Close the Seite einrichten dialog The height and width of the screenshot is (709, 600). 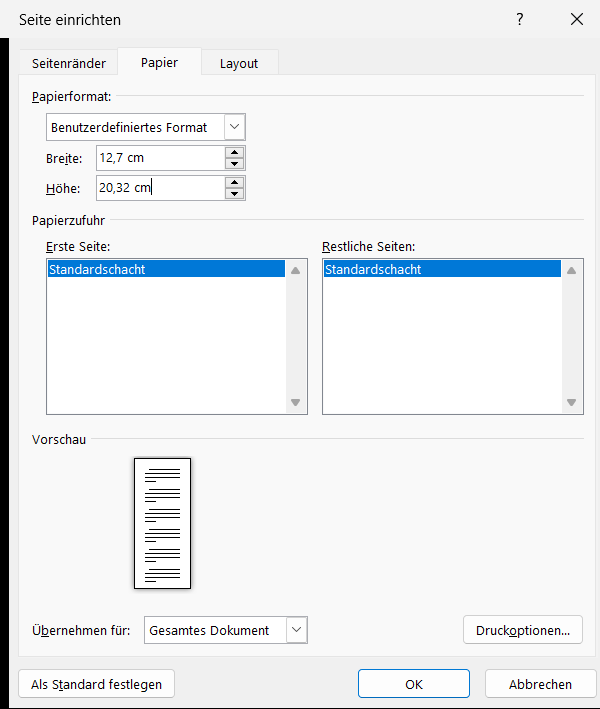coord(577,19)
